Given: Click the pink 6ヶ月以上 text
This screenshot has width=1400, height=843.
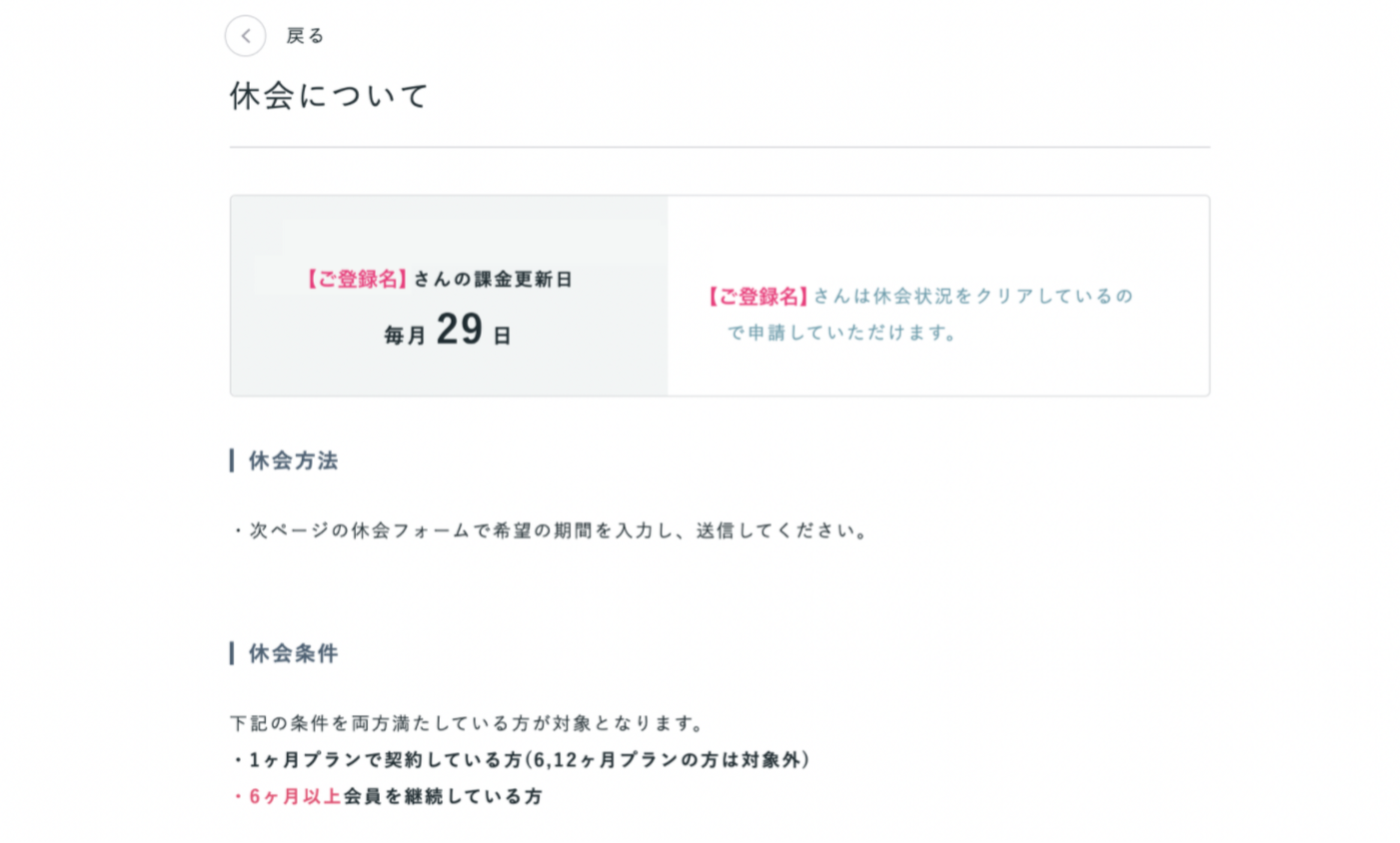Looking at the screenshot, I should [x=295, y=796].
